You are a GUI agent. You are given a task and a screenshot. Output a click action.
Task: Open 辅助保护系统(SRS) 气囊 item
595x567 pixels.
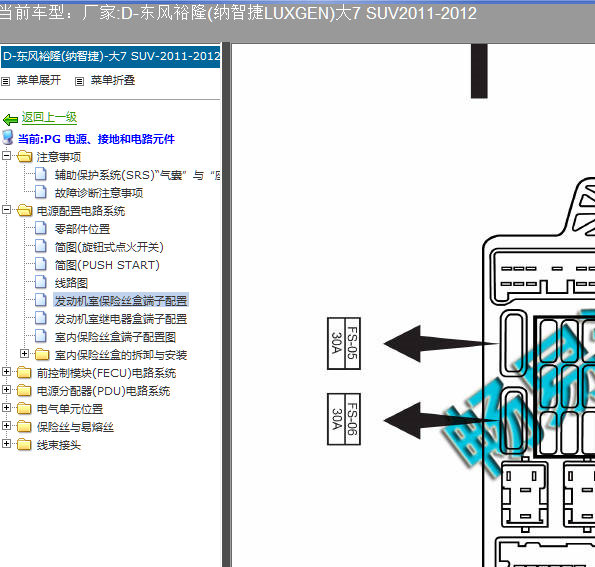(x=137, y=175)
